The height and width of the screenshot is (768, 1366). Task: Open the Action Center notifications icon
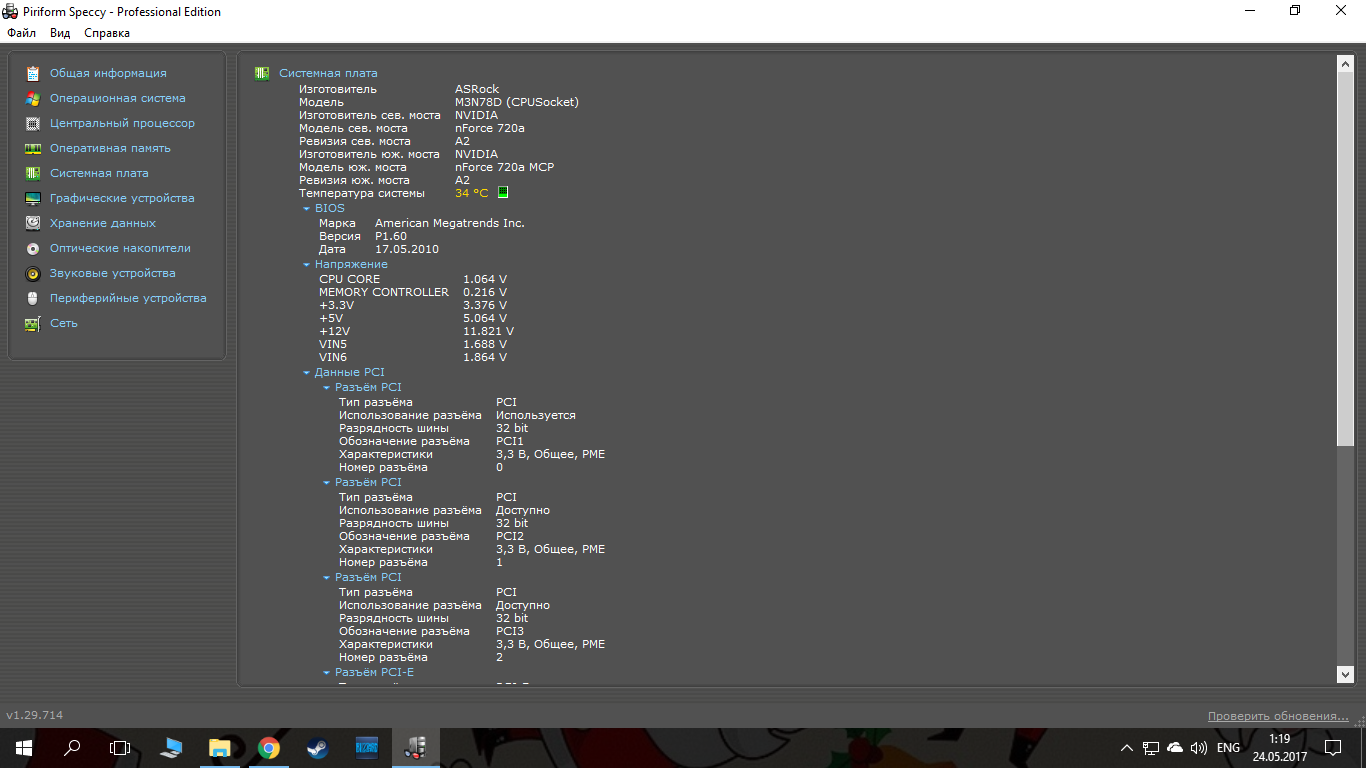click(x=1333, y=747)
